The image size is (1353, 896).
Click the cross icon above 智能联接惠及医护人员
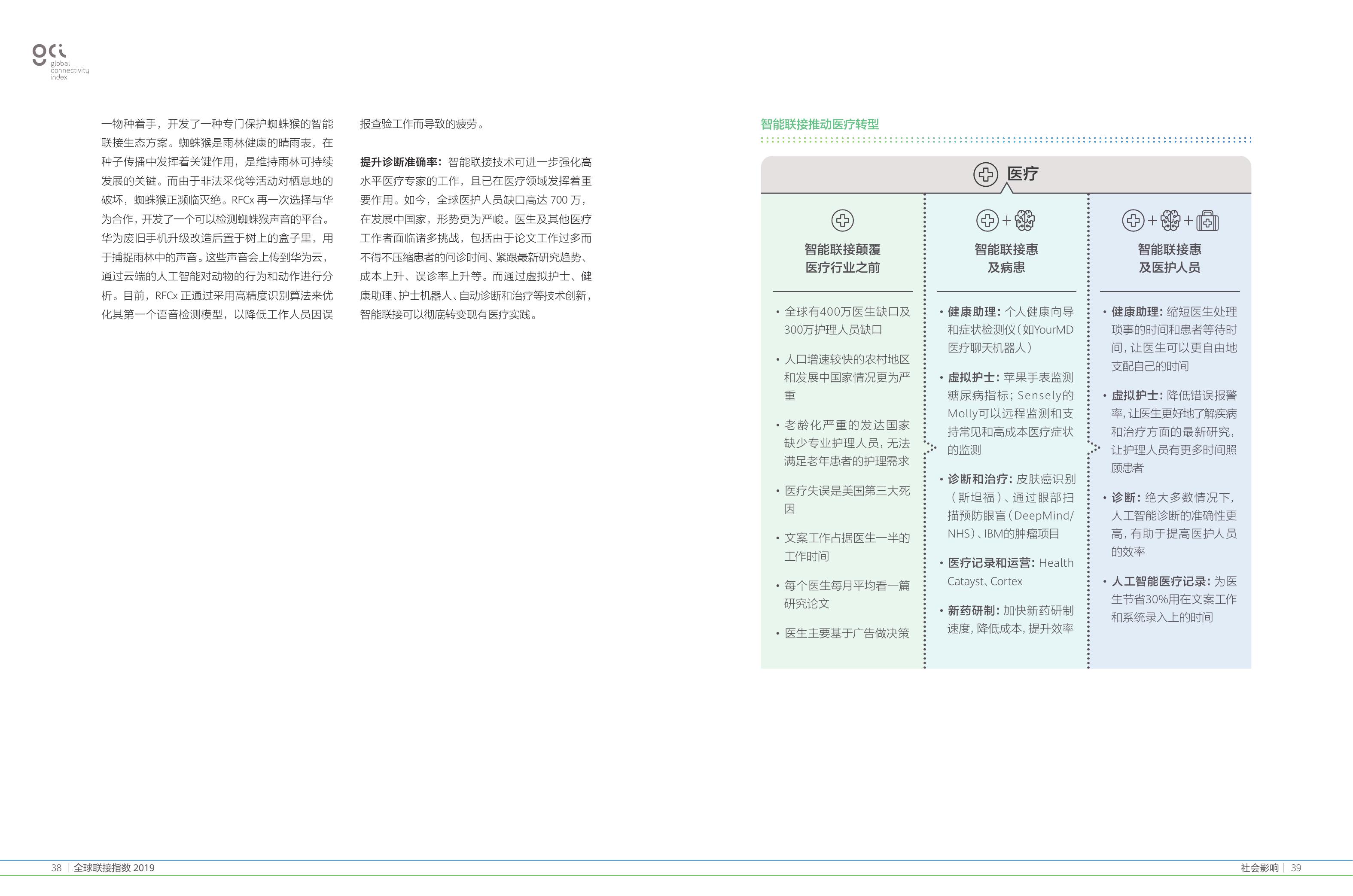[1133, 221]
